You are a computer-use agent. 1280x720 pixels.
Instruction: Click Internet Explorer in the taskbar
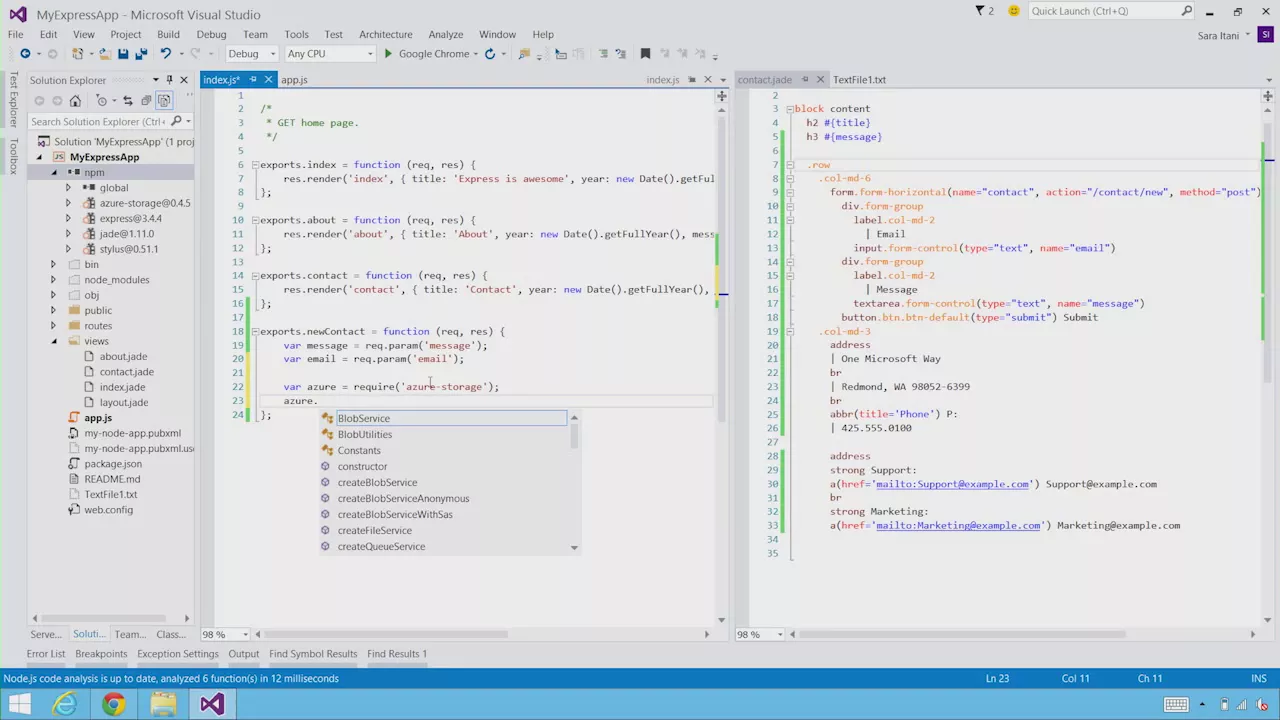click(65, 705)
